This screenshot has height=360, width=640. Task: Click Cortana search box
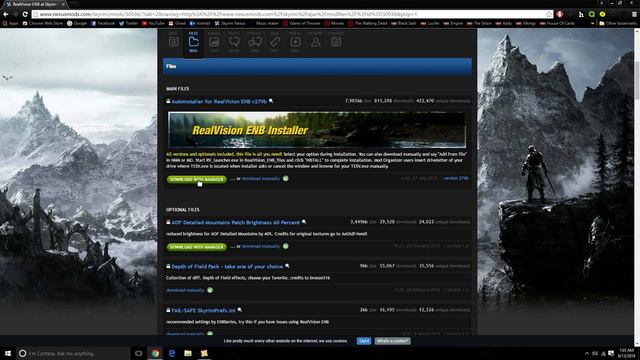(73, 353)
